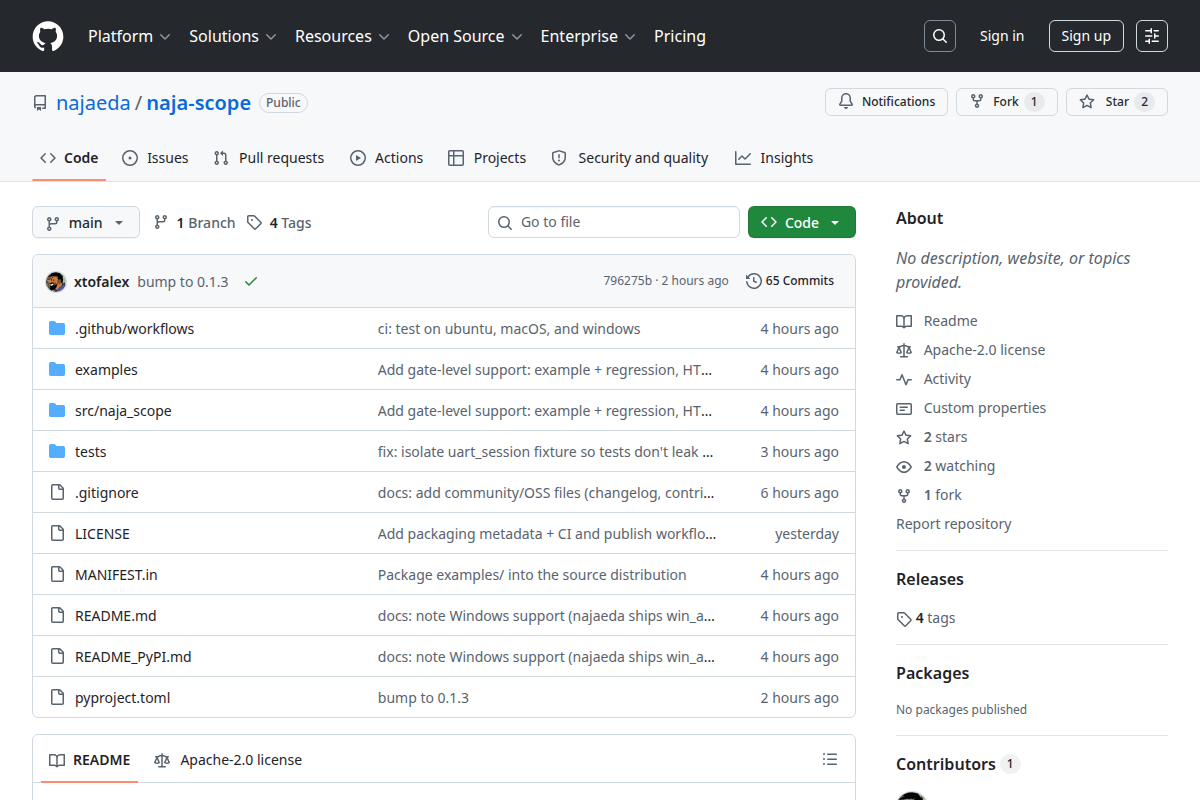Open the README.md file
This screenshot has height=800, width=1200.
tap(116, 616)
